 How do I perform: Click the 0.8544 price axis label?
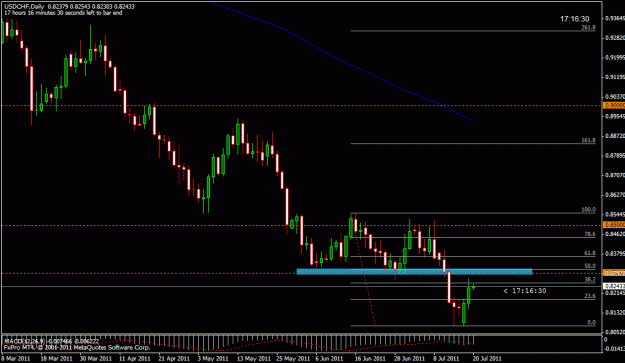615,214
